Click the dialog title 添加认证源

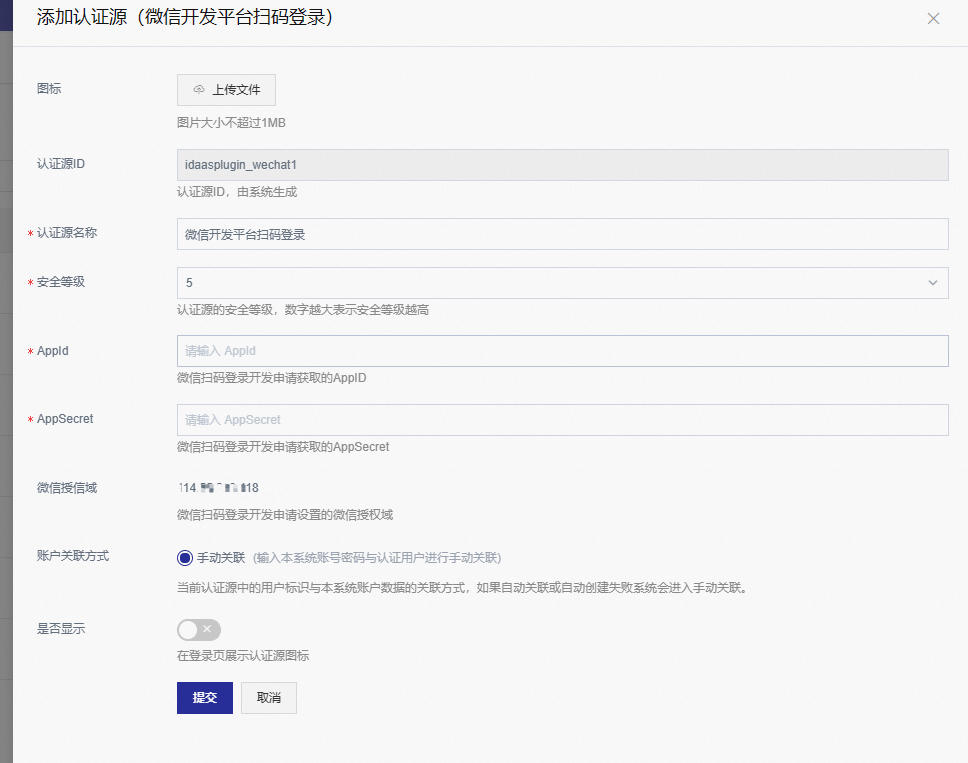click(x=184, y=18)
